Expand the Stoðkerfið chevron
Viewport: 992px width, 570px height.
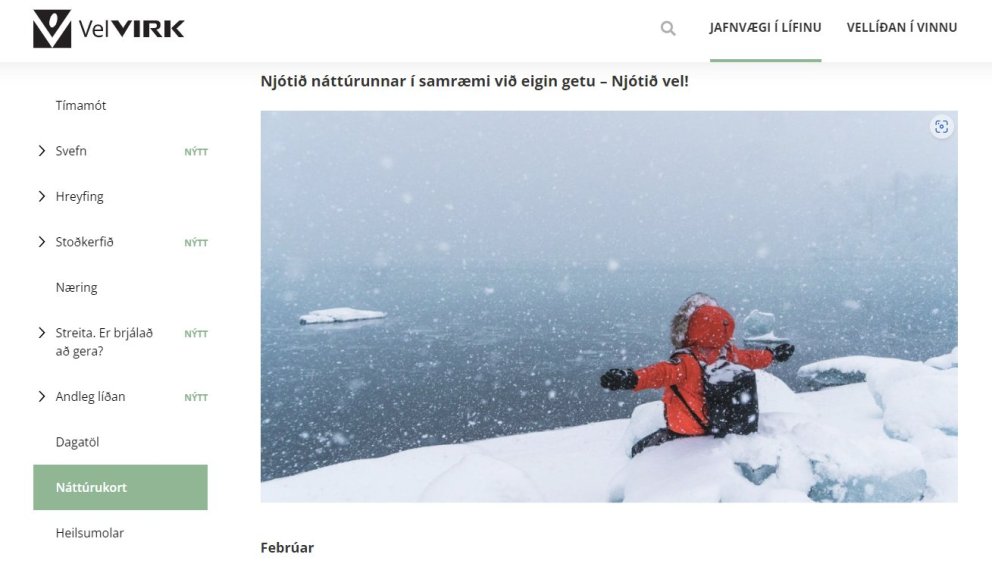click(x=42, y=242)
